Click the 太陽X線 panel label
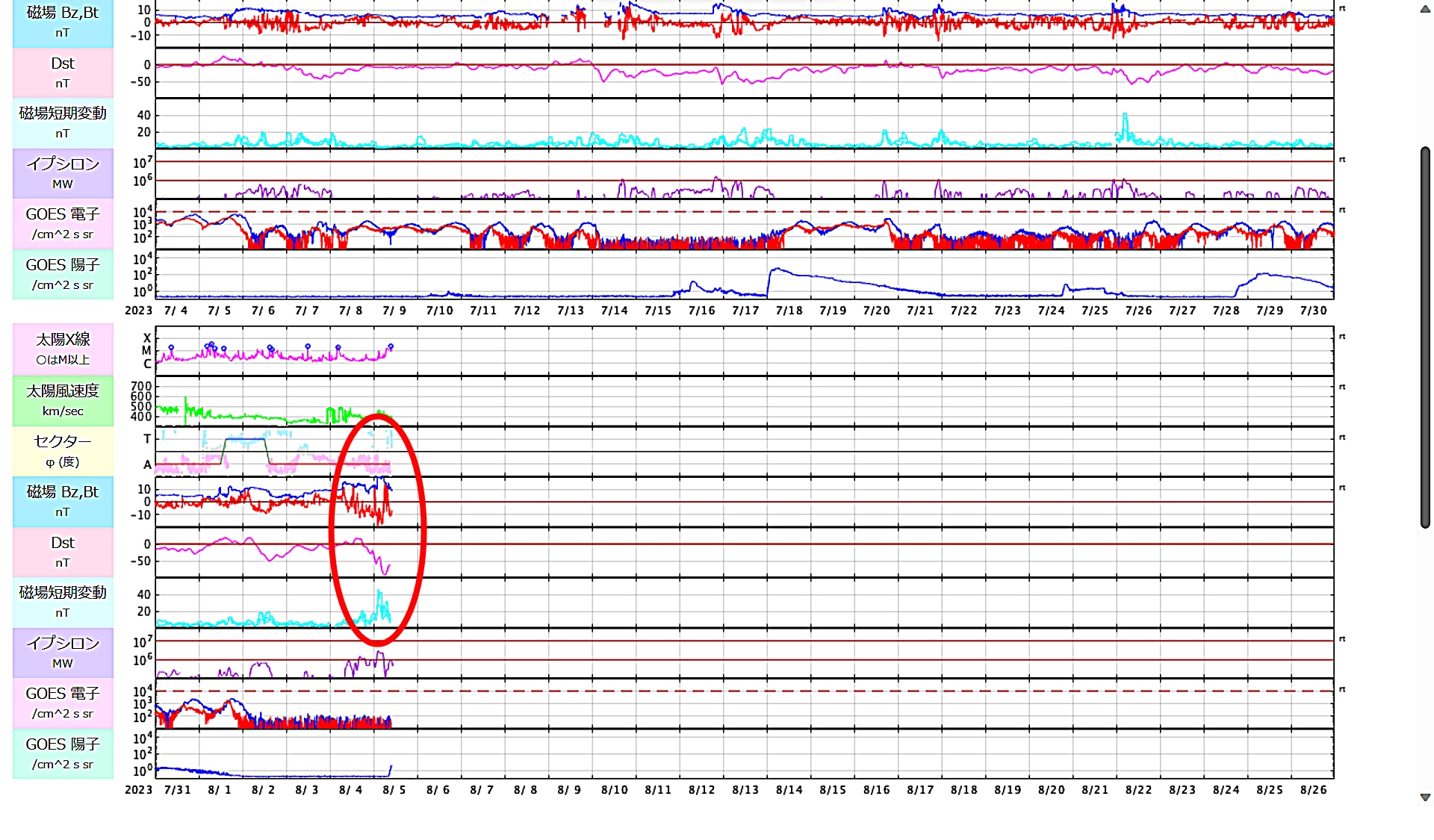The image size is (1434, 840). [x=63, y=349]
